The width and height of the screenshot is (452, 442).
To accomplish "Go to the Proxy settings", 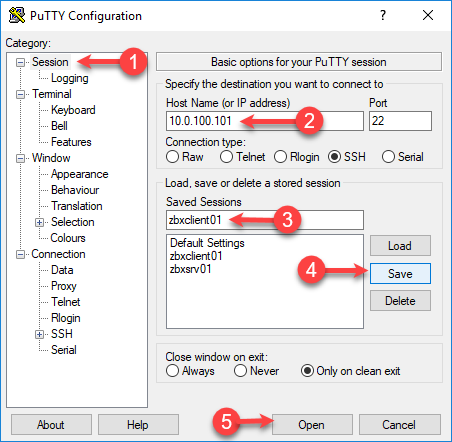I will pos(64,286).
